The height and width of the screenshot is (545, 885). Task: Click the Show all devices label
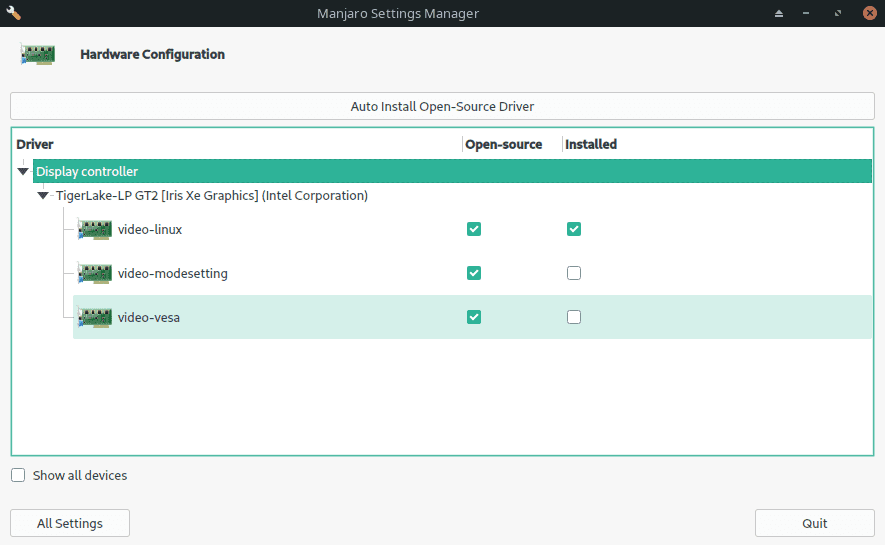(80, 475)
